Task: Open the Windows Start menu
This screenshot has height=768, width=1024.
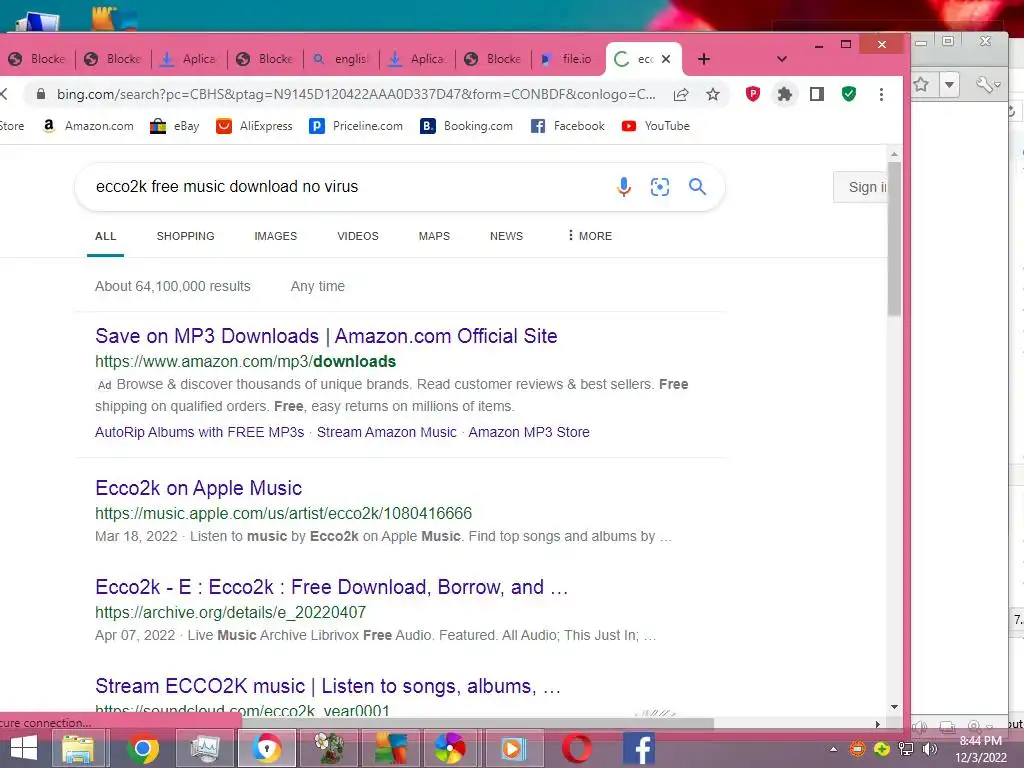Action: [x=24, y=748]
